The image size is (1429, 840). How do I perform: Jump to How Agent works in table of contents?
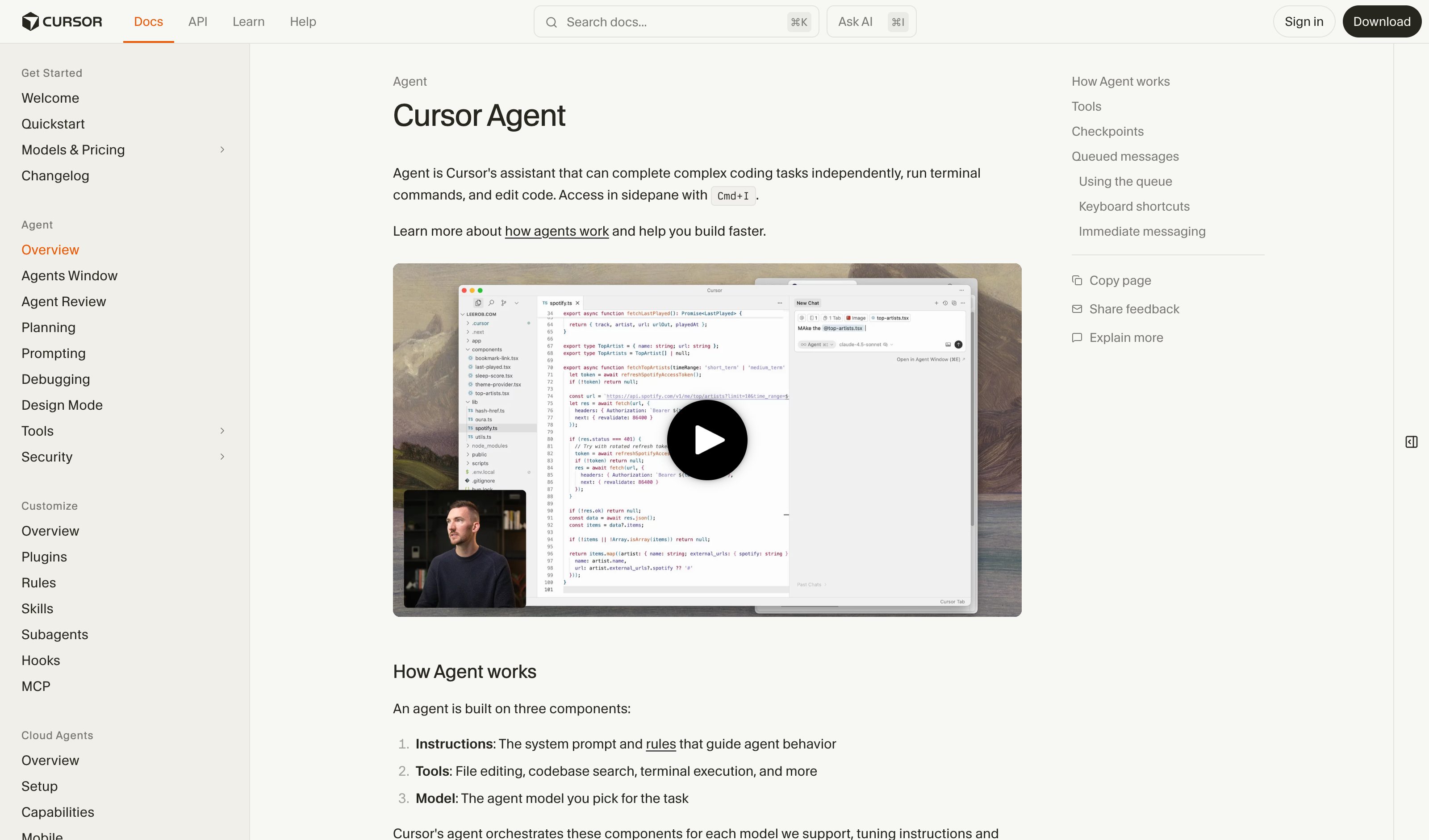pos(1120,82)
